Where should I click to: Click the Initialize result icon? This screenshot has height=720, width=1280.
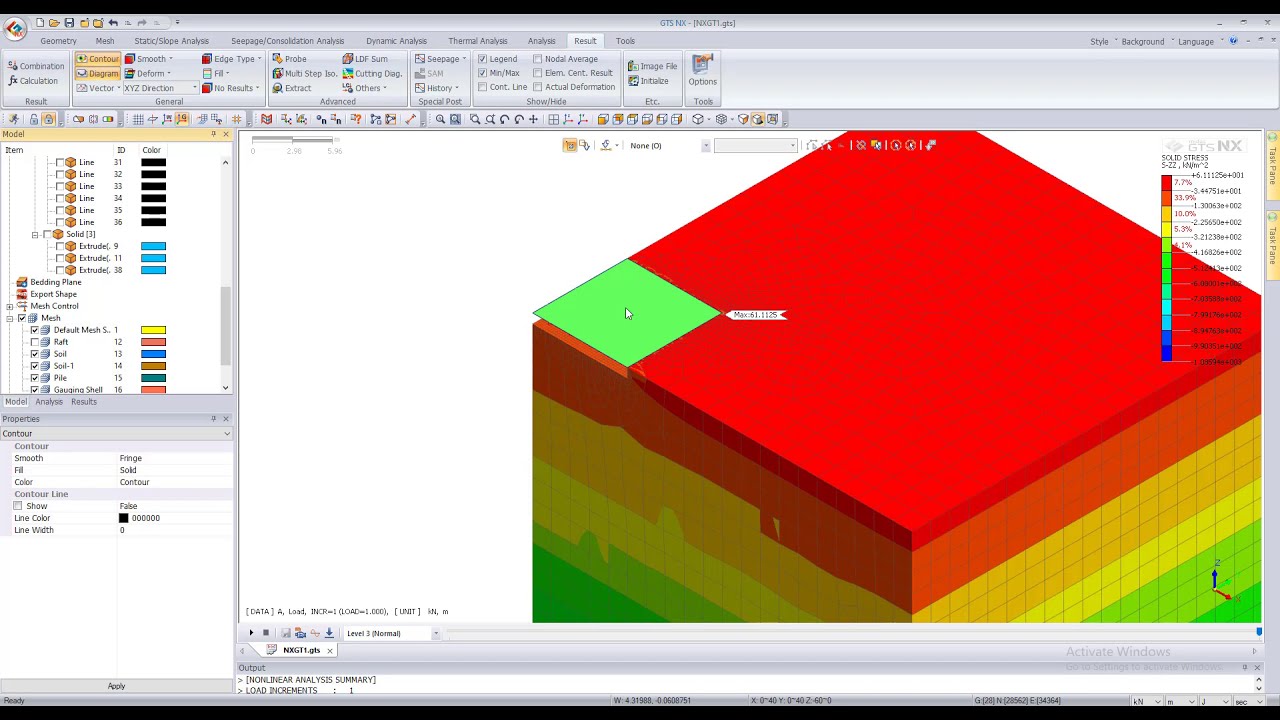tap(633, 81)
